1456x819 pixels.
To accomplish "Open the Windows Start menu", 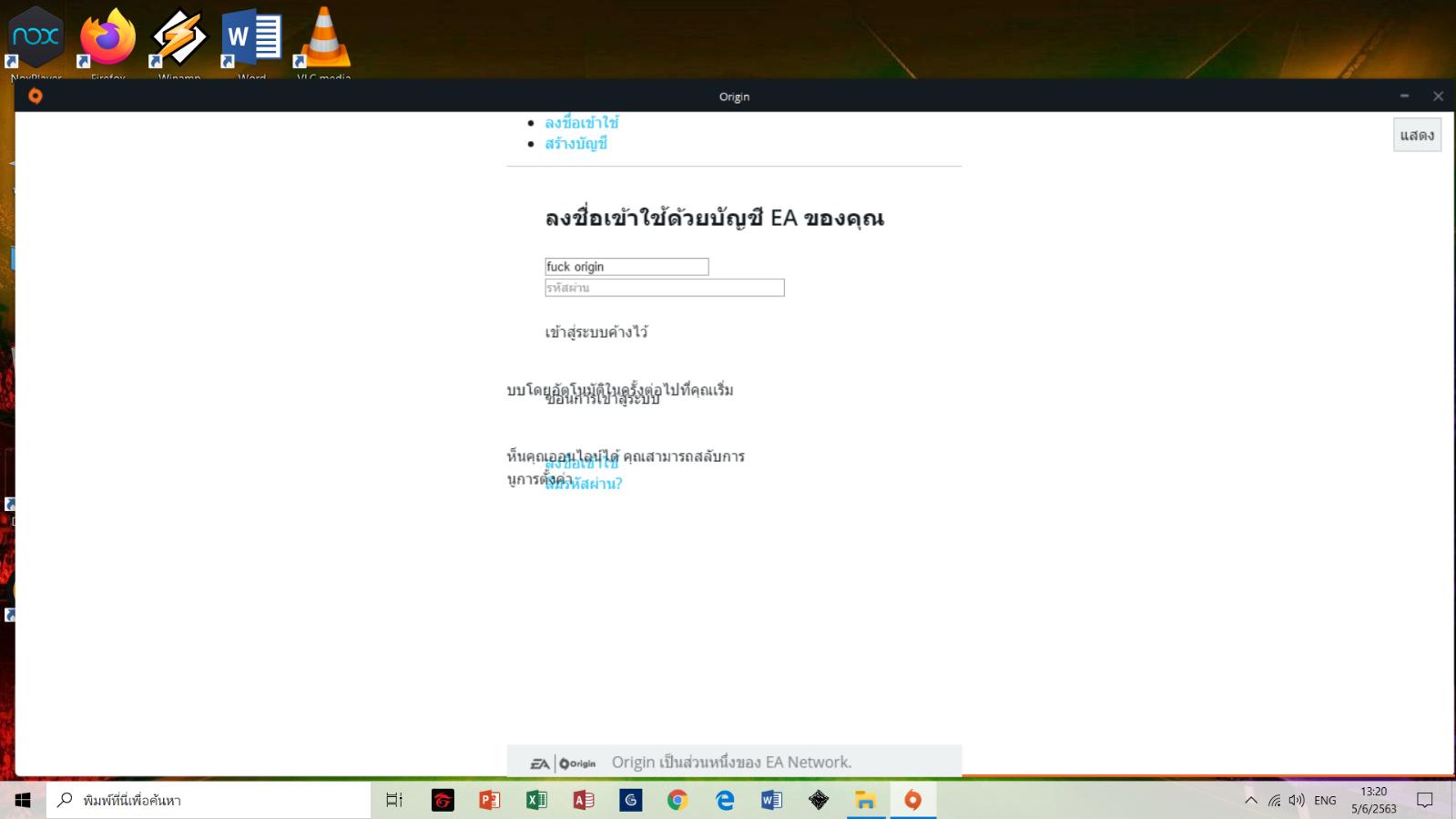I will 23,800.
